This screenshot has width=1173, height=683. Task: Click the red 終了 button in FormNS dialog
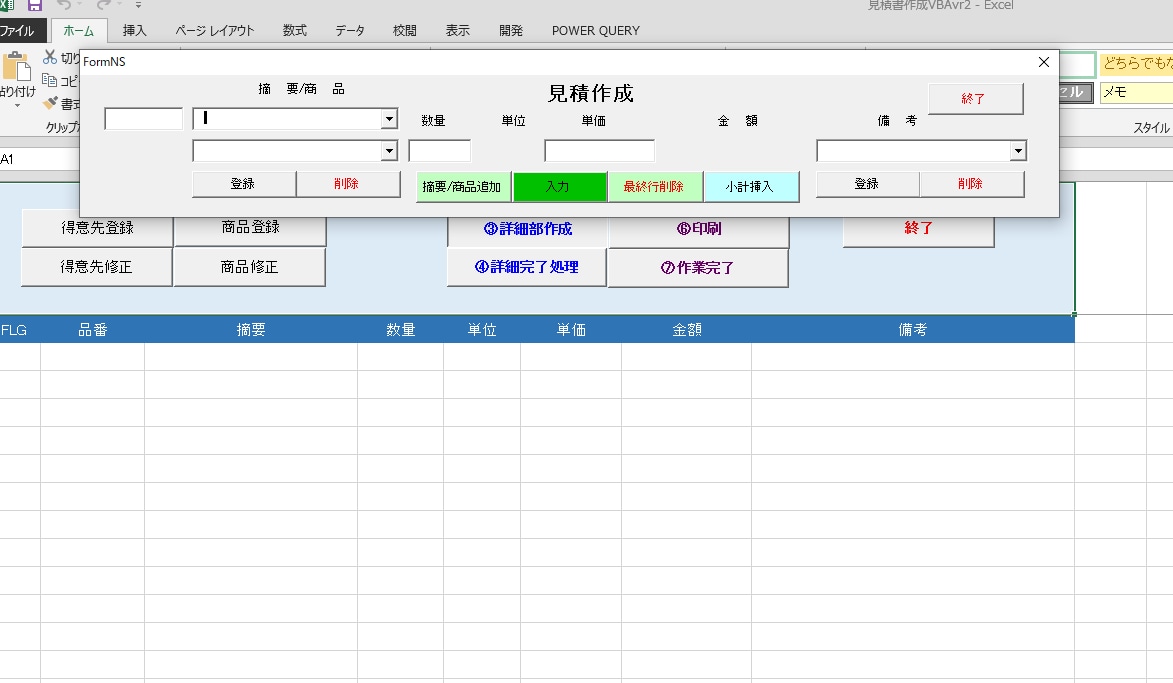pos(976,99)
